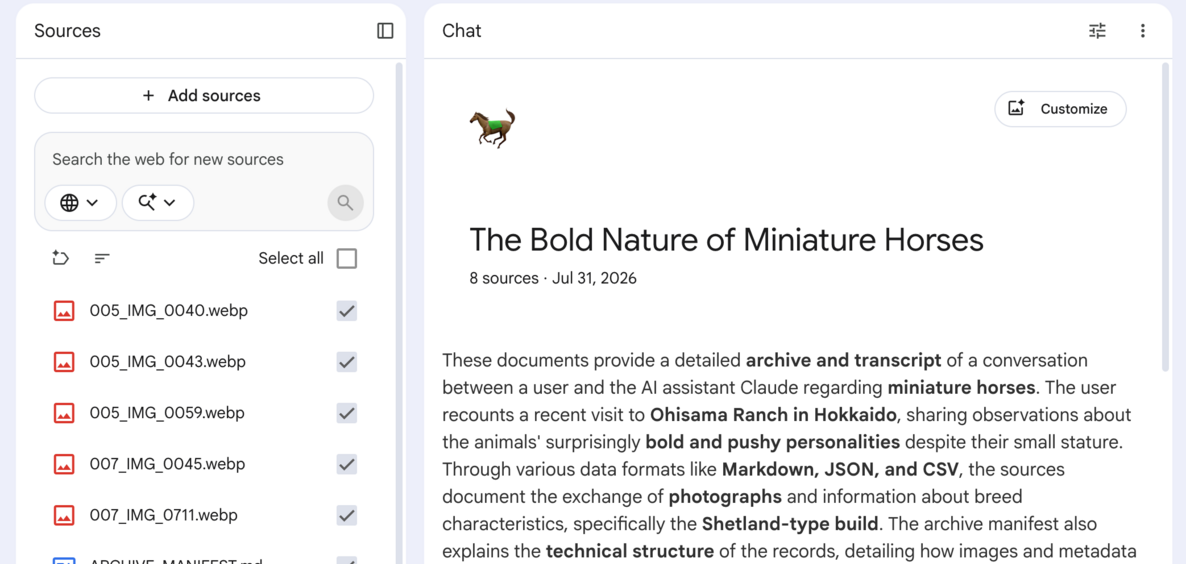The width and height of the screenshot is (1186, 564).
Task: Select file name 005_IMG_0043.webp
Action: tap(168, 362)
